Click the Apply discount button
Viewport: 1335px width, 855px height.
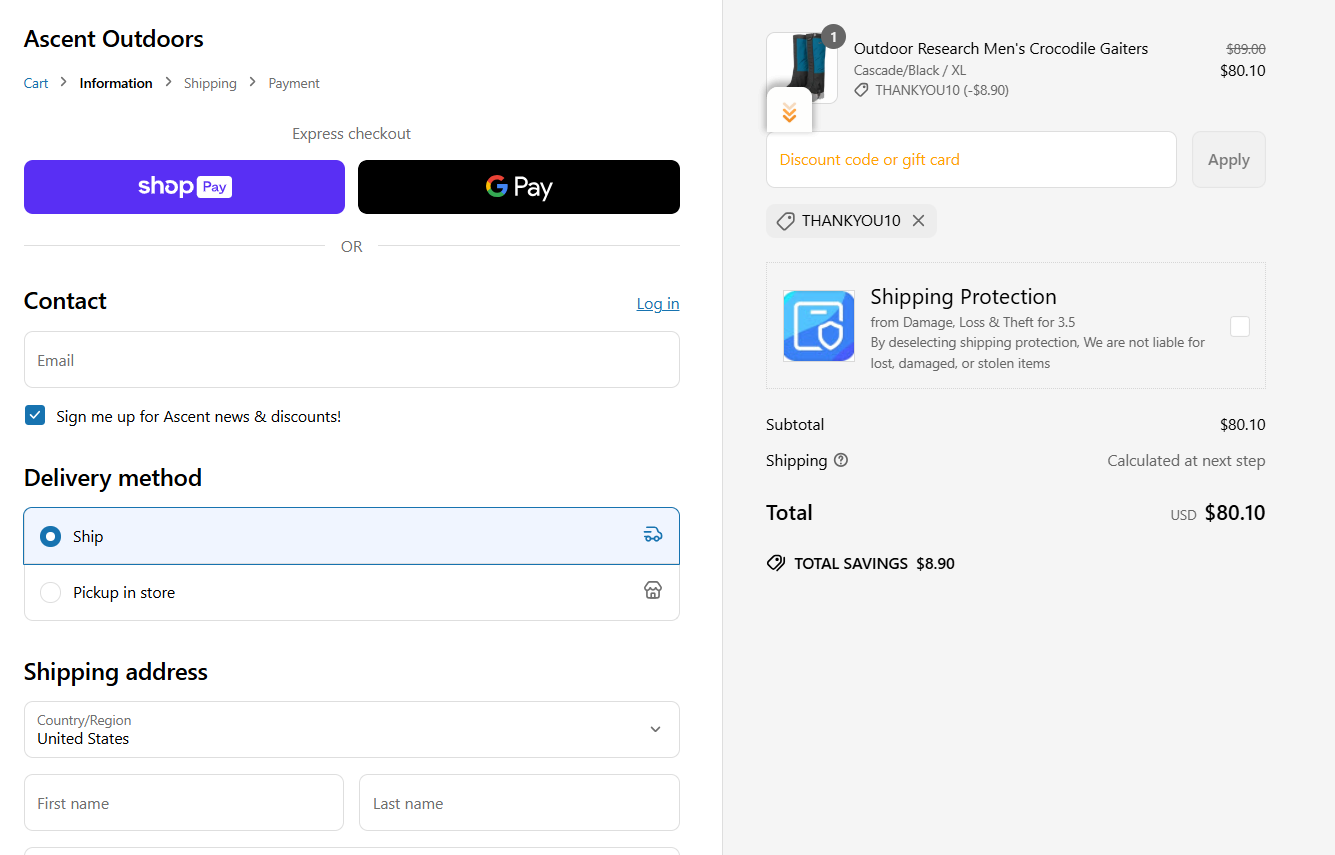tap(1229, 159)
